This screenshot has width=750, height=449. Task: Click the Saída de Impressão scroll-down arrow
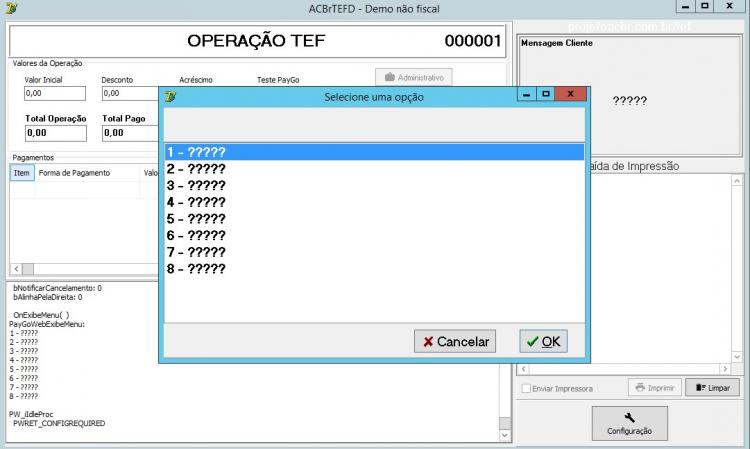(x=737, y=357)
